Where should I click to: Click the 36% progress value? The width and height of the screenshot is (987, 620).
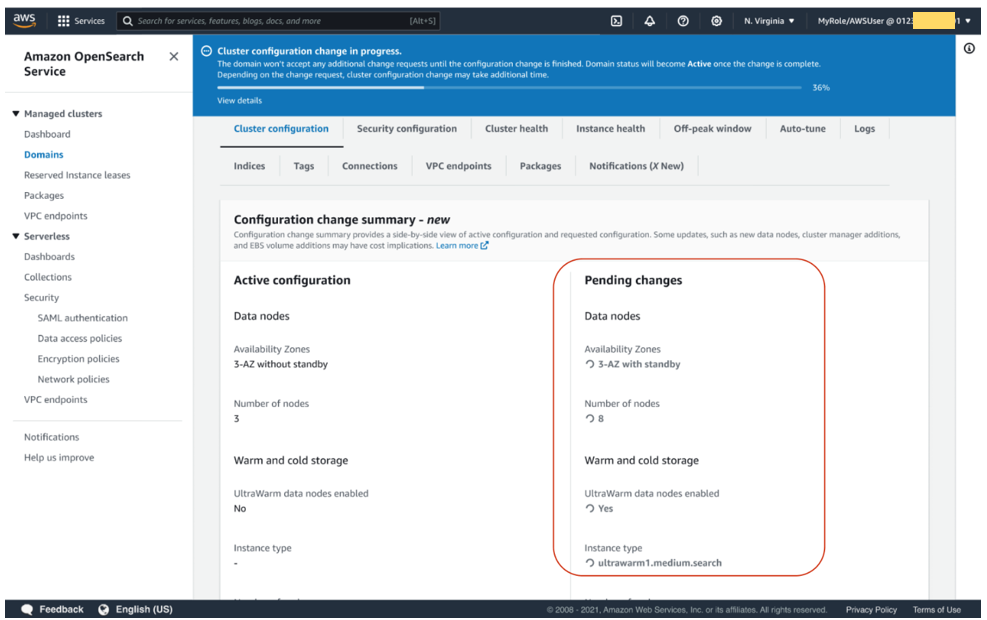point(821,88)
